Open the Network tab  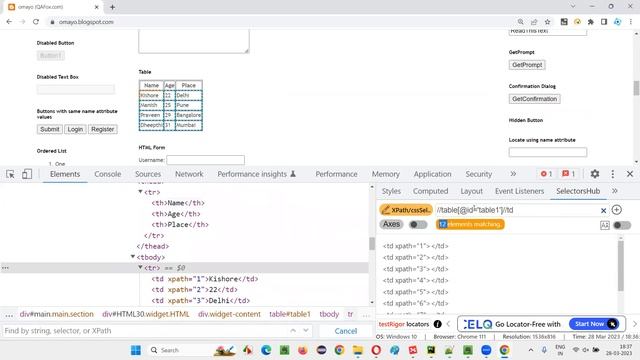(x=189, y=174)
